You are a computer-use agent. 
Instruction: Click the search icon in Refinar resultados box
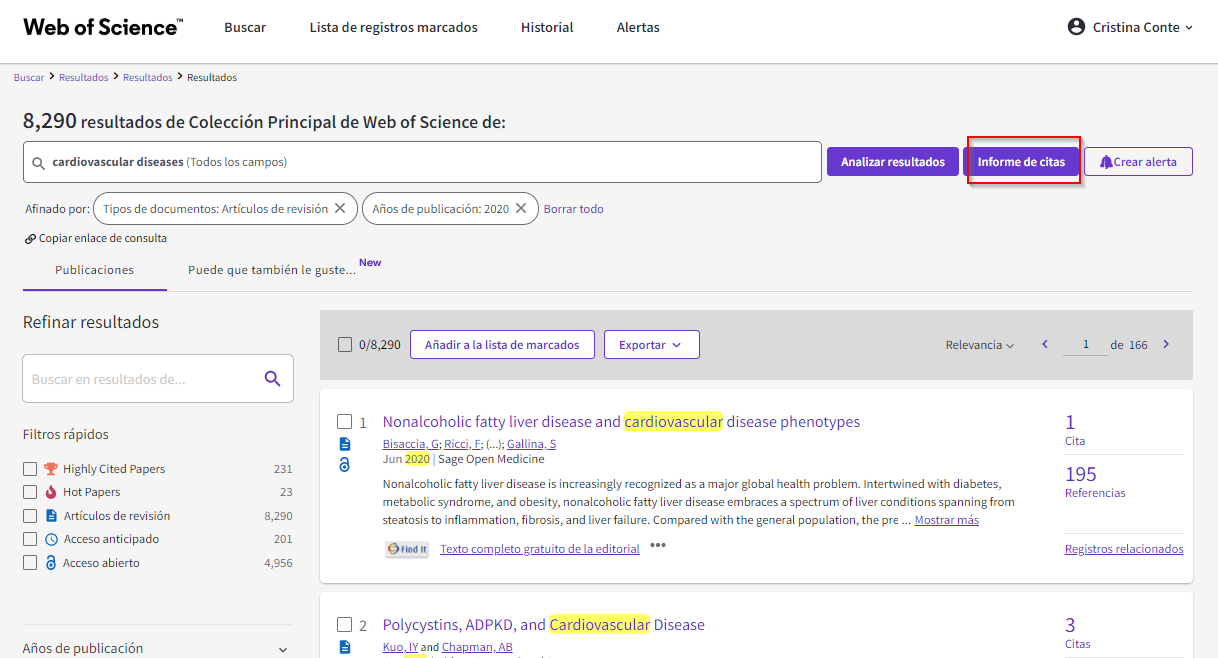point(272,378)
